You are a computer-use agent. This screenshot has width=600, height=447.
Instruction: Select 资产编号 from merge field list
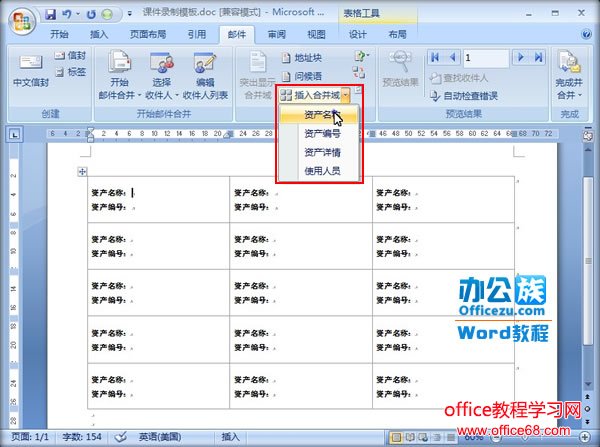pyautogui.click(x=320, y=134)
